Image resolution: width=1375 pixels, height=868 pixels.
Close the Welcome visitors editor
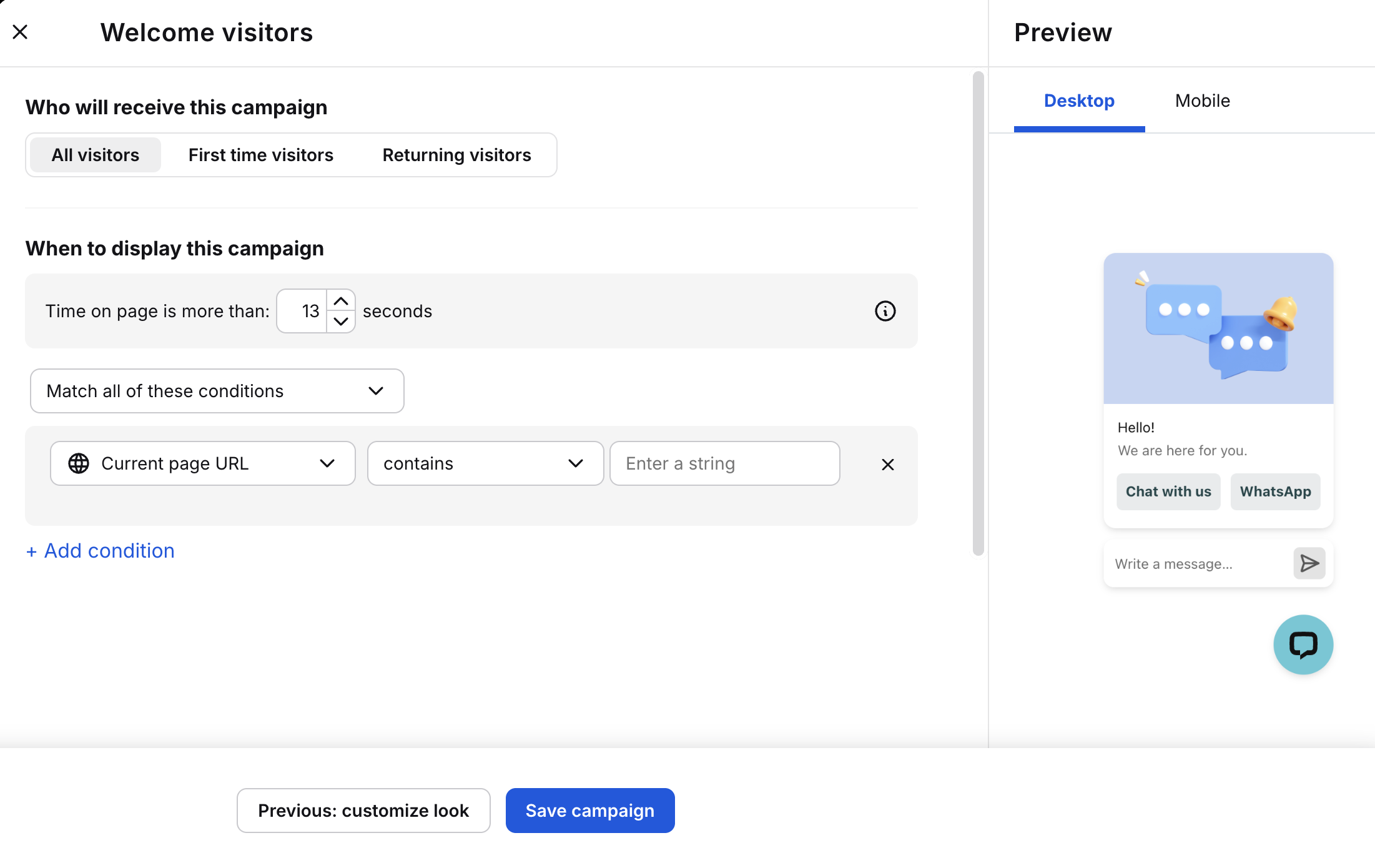tap(20, 32)
